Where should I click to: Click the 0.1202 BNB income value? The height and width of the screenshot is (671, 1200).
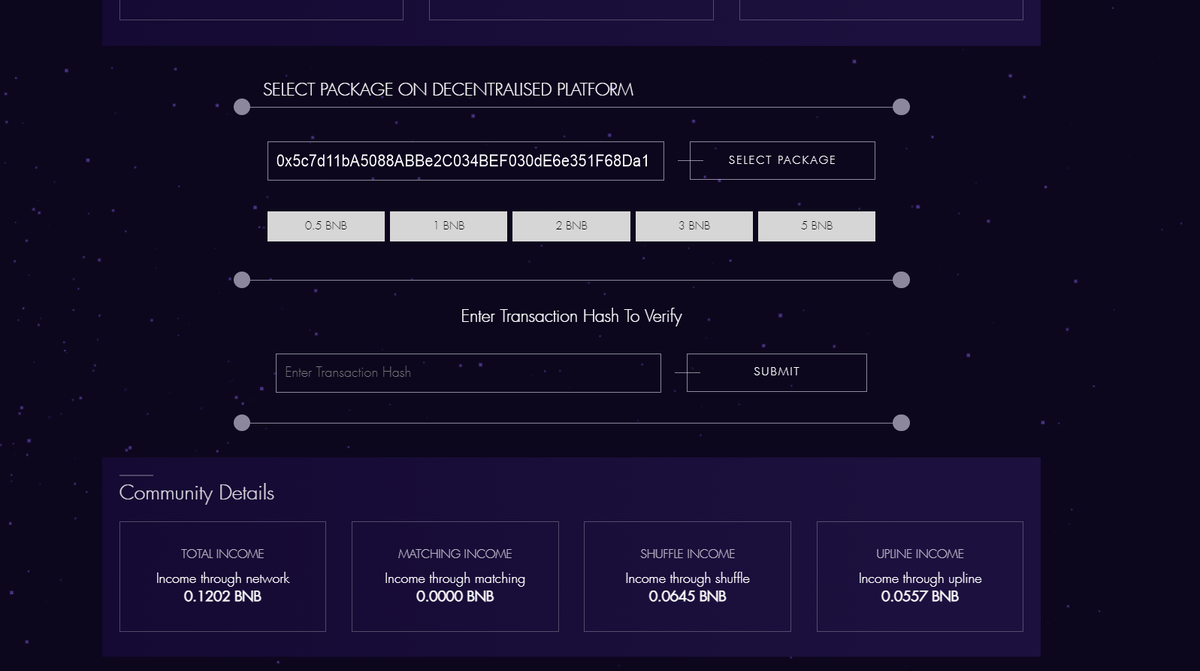click(x=222, y=596)
